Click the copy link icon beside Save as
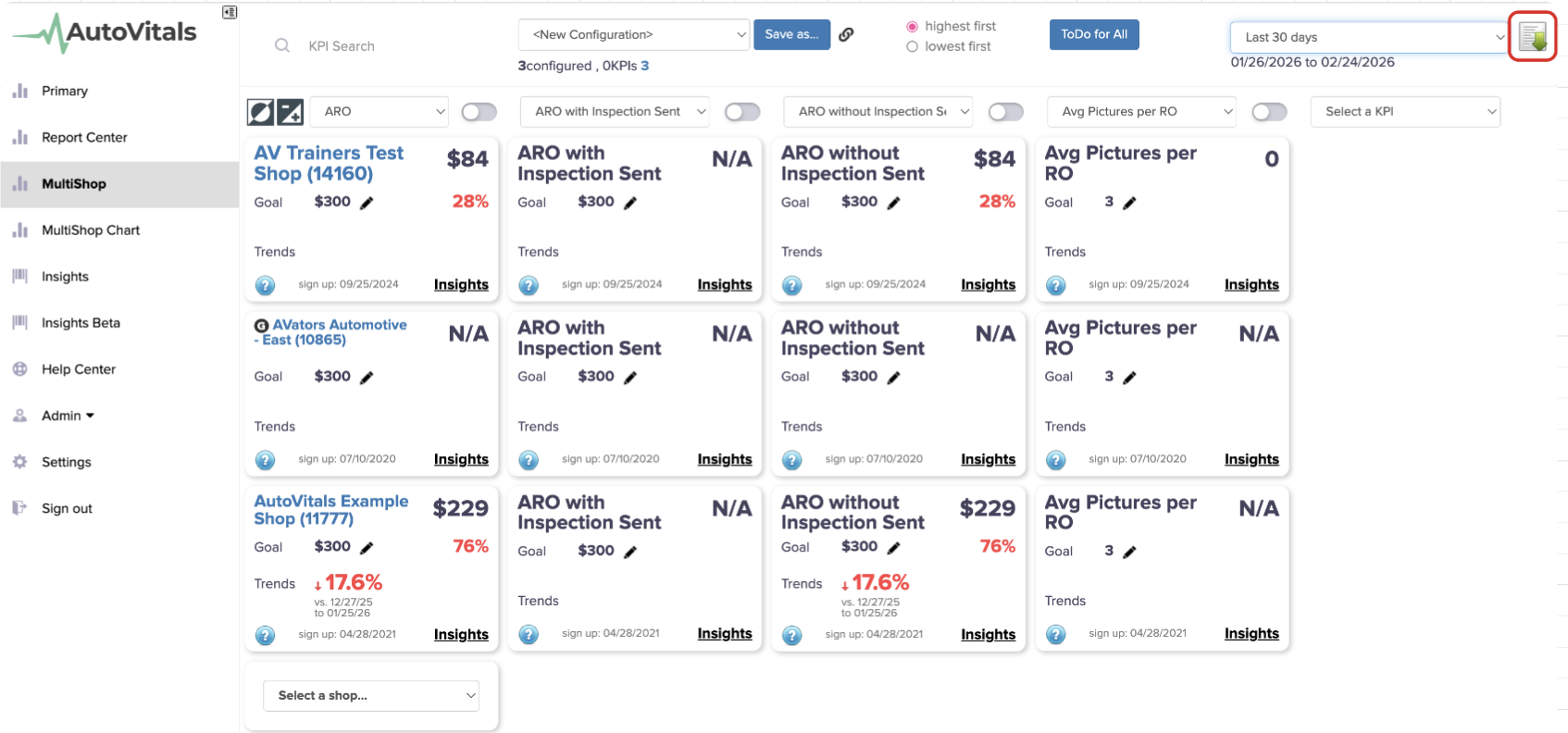 click(846, 34)
